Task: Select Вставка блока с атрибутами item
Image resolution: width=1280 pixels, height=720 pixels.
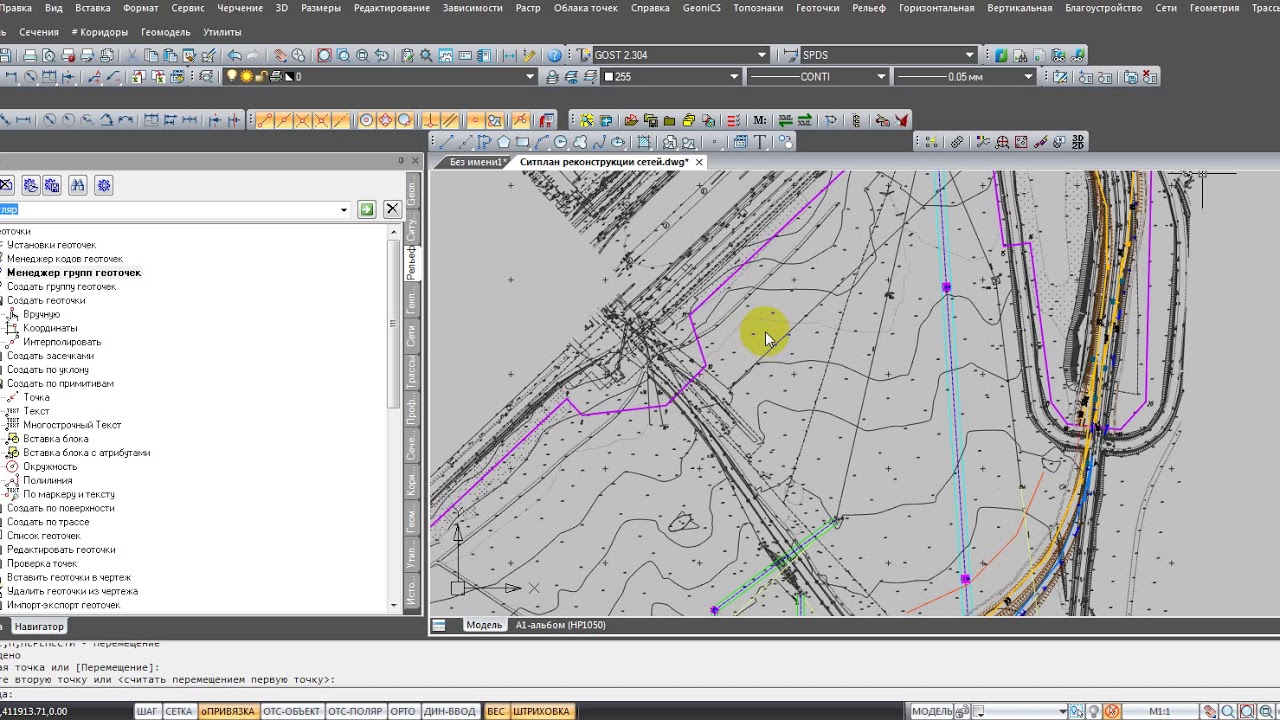Action: click(86, 453)
